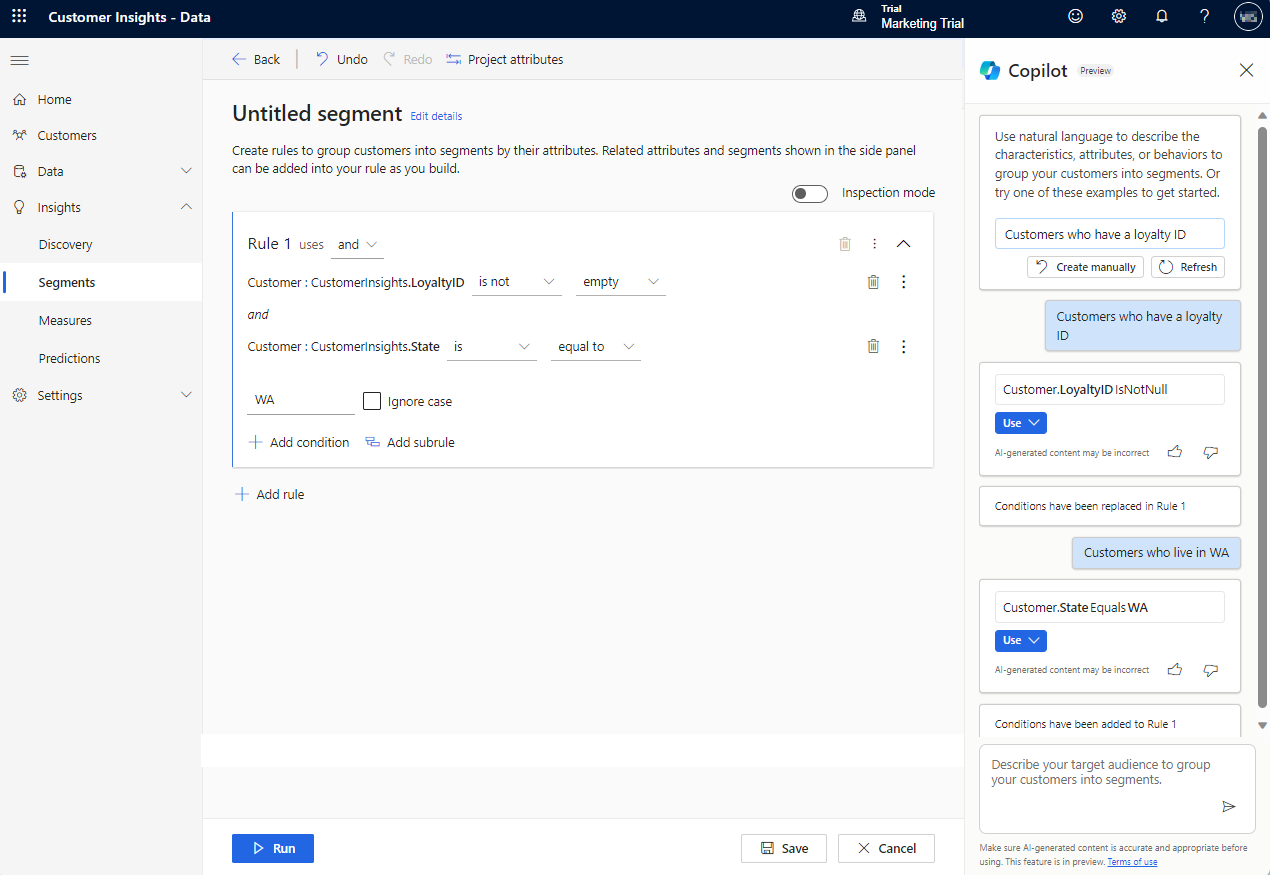Switch to the Measures section
The height and width of the screenshot is (875, 1270).
pos(65,320)
